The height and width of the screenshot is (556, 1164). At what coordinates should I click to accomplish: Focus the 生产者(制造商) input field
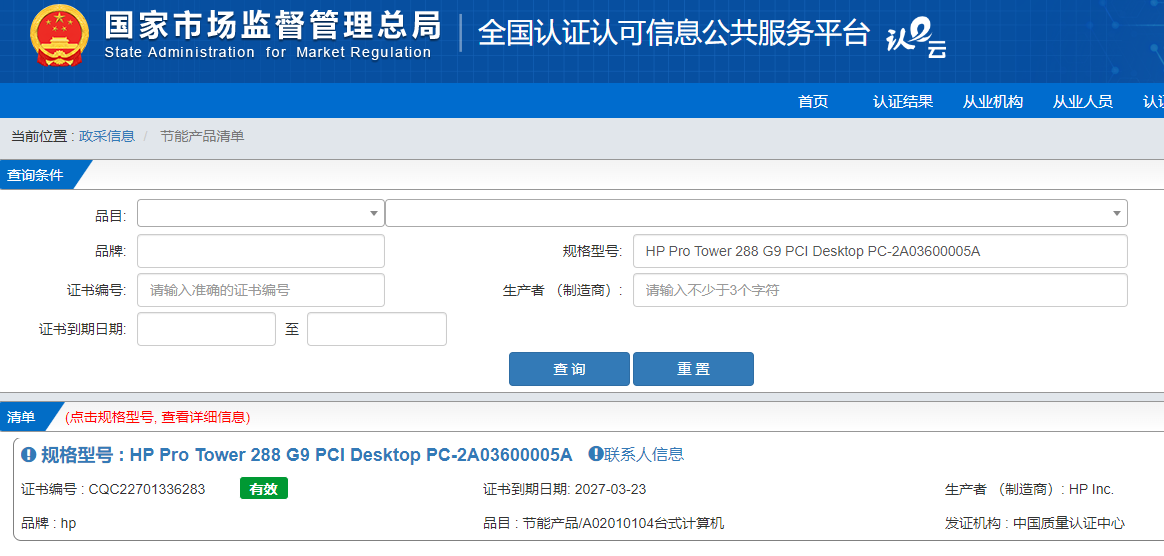(x=880, y=290)
